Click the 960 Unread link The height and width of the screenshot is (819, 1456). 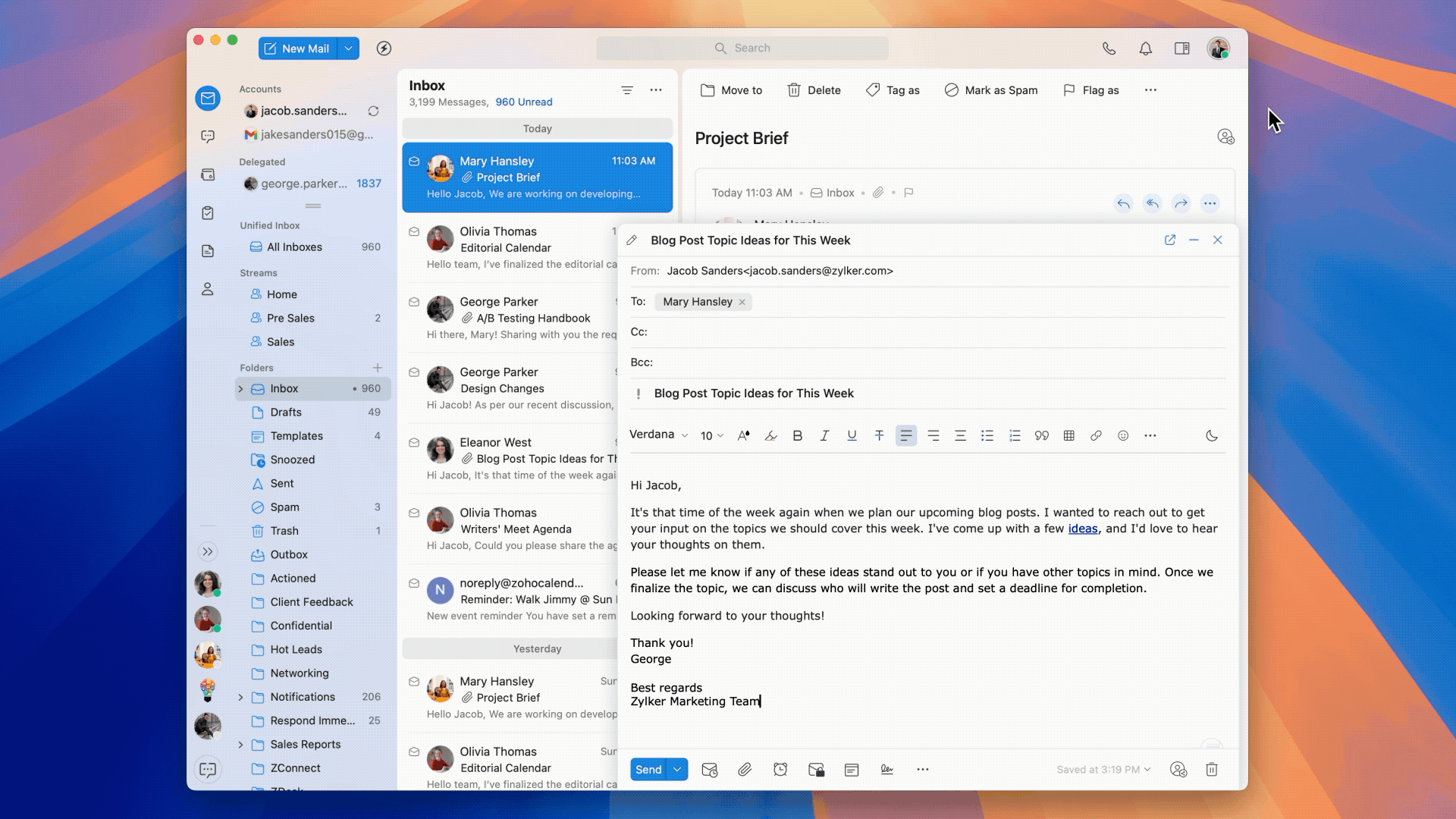click(523, 102)
